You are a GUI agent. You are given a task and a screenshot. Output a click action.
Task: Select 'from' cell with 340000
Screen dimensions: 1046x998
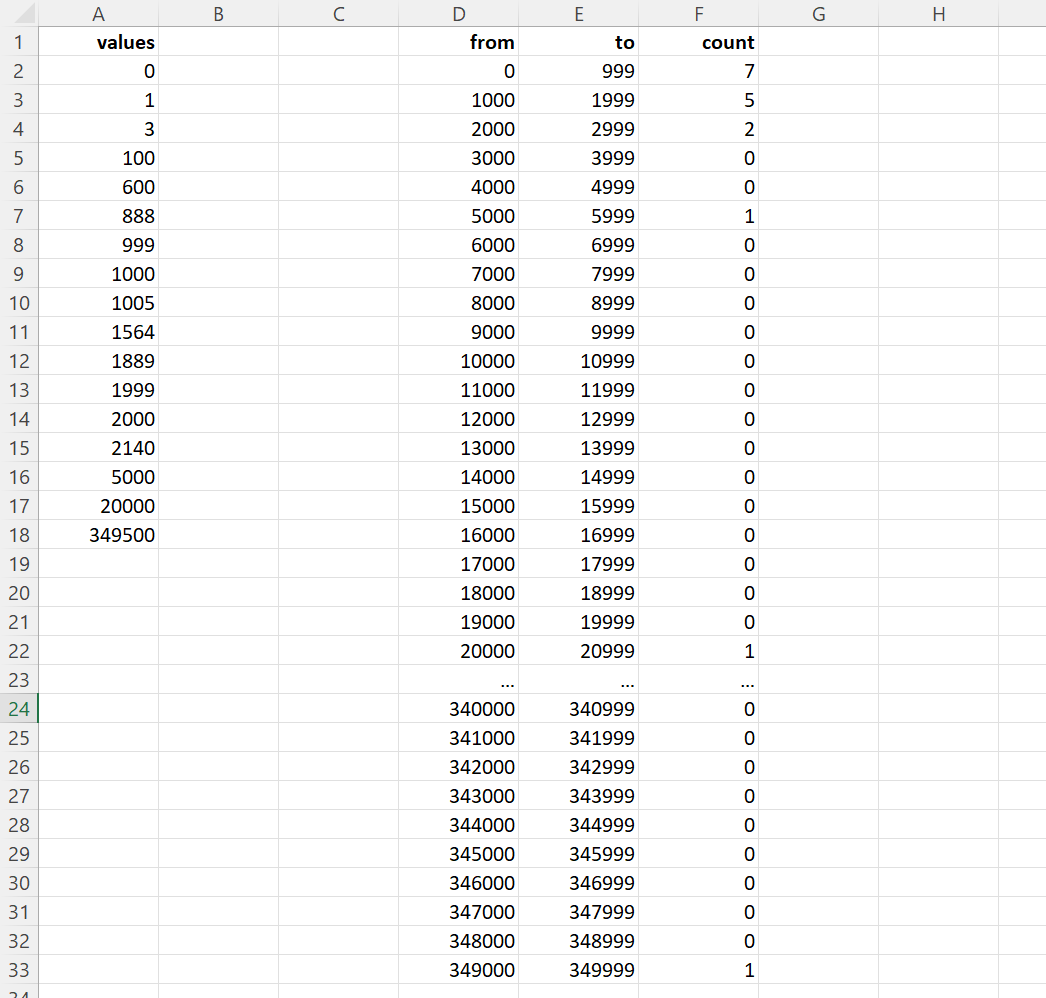tap(458, 708)
